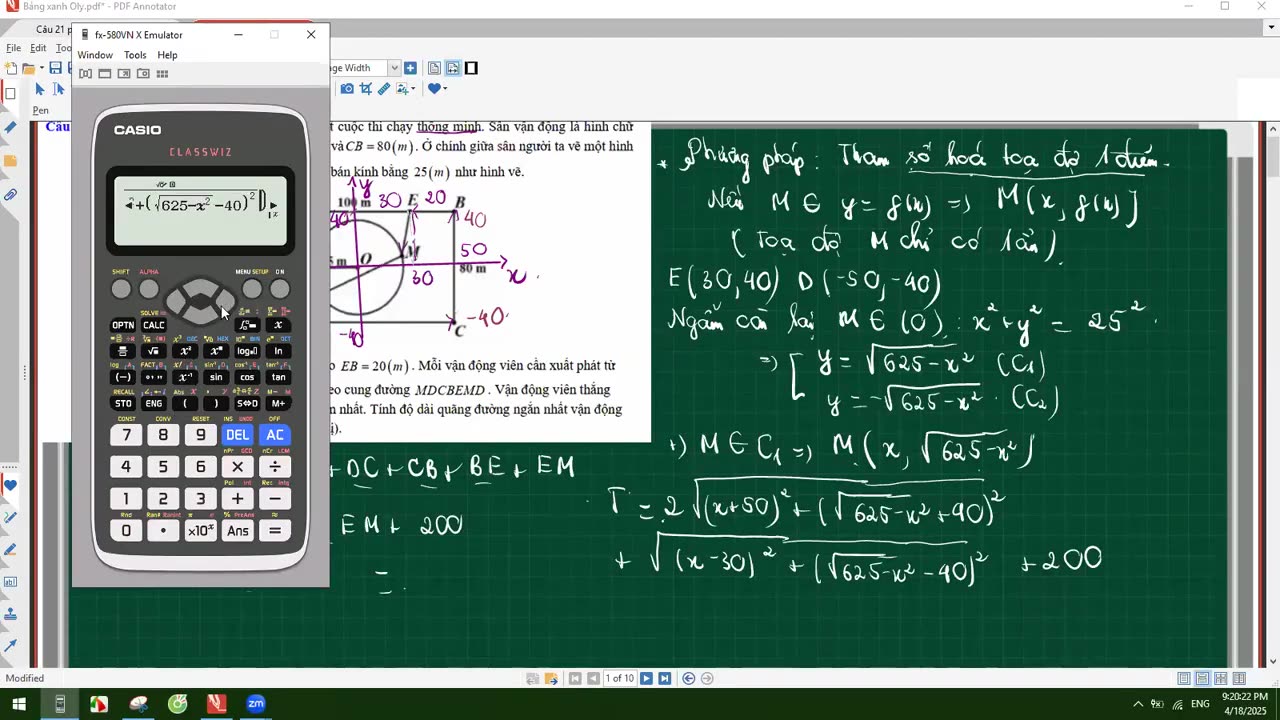Open the Window menu in calculator emulator
Screen dimensions: 1280x720
click(x=95, y=55)
